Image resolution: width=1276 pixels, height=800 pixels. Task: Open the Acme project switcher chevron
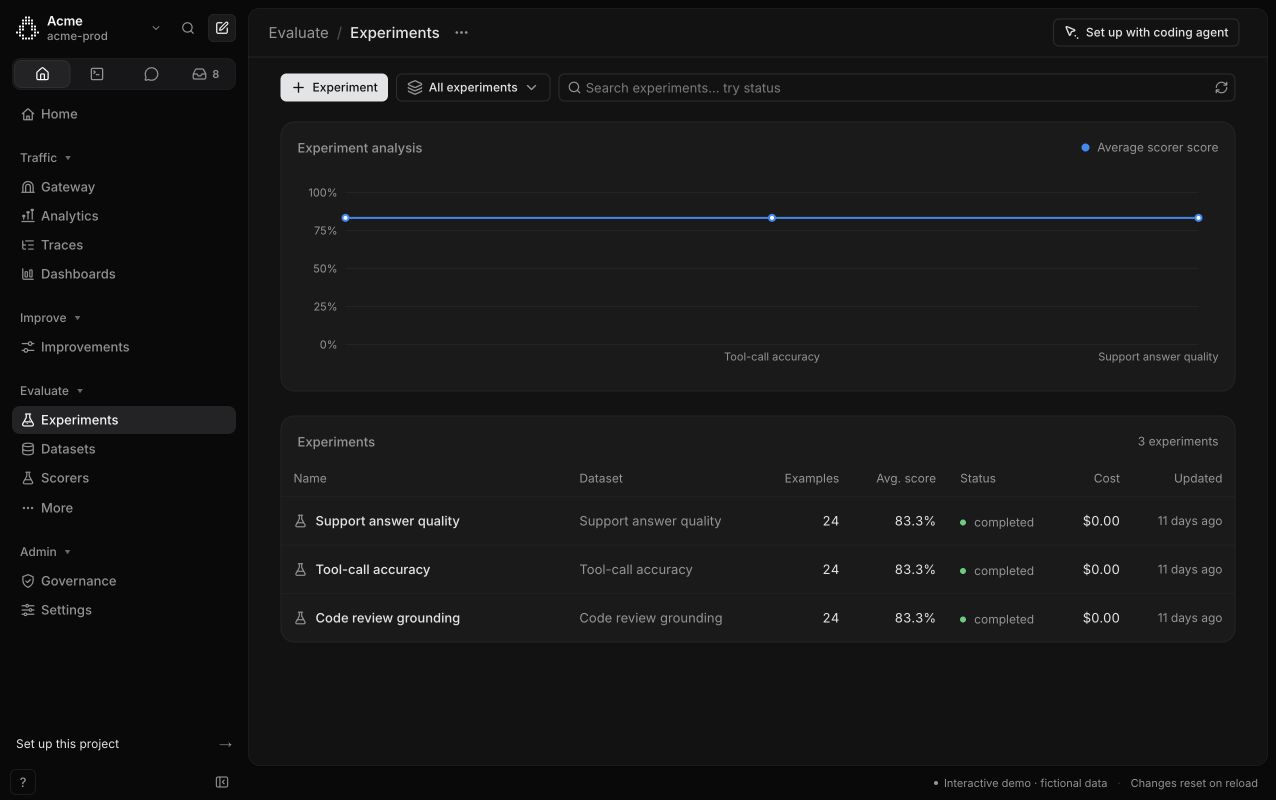(x=156, y=28)
